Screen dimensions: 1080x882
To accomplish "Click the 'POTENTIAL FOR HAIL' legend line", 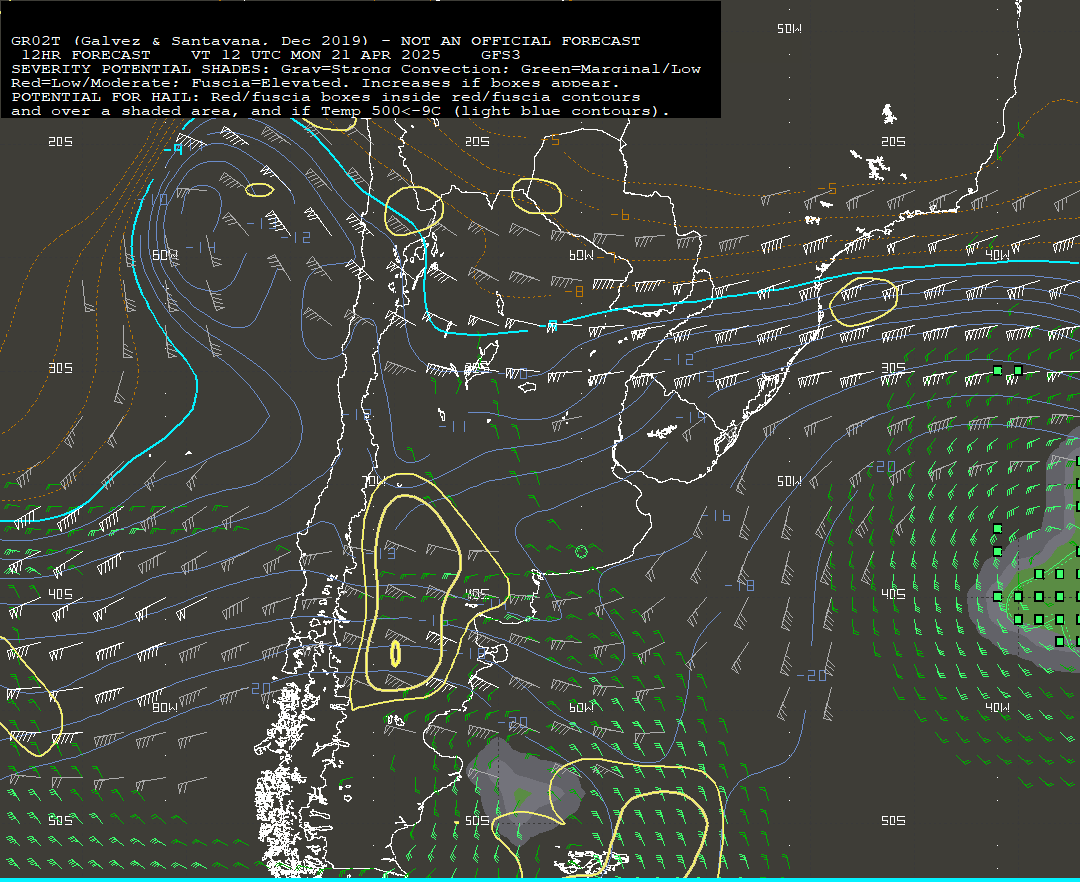I will pos(326,96).
